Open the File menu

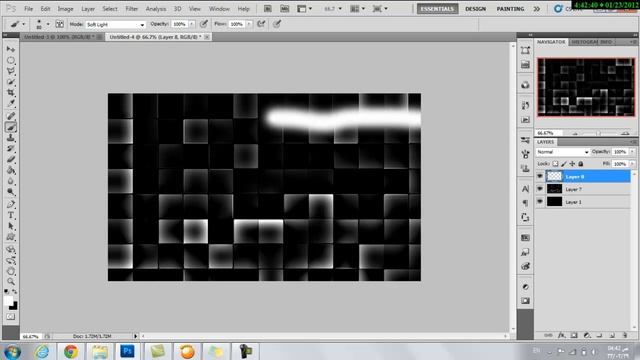(29, 9)
